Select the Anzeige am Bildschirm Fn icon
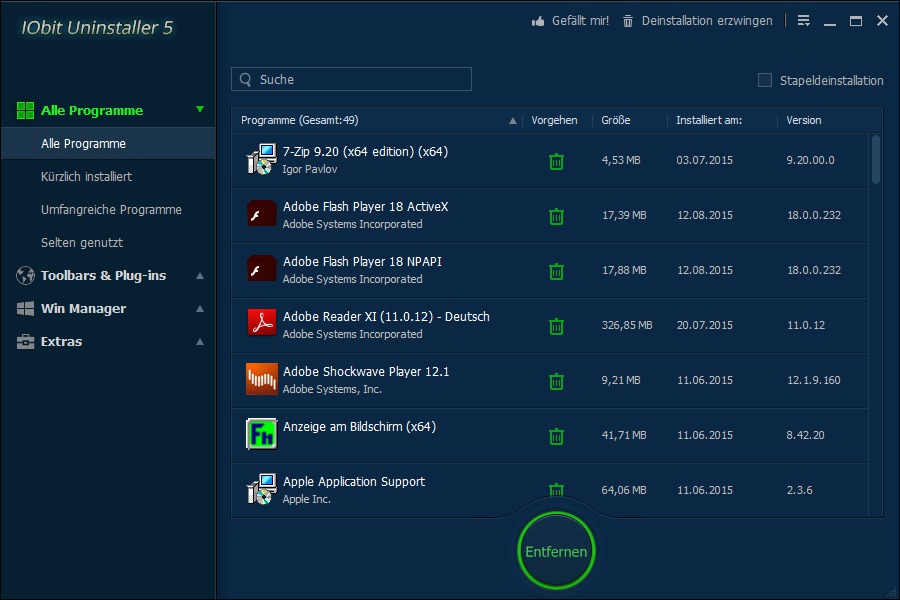Screen dimensions: 900x600 point(262,433)
